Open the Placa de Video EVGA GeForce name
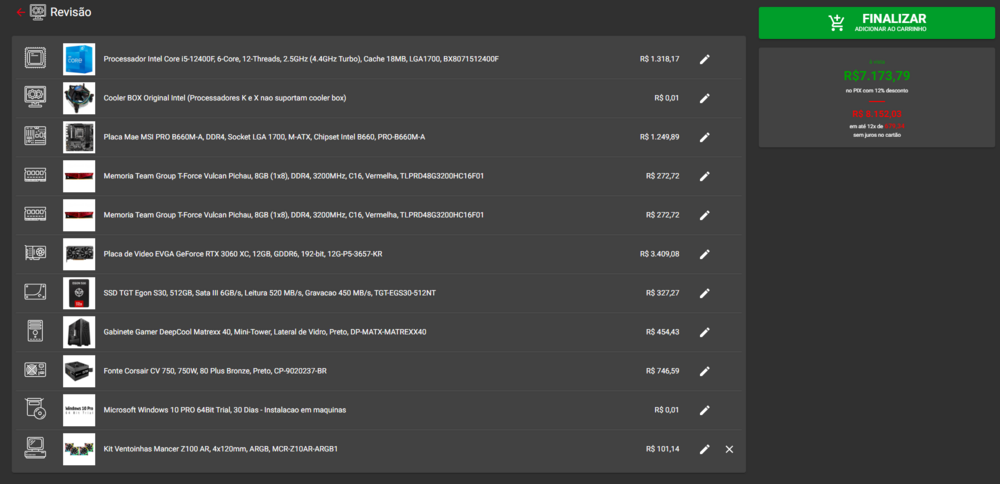This screenshot has width=1000, height=484. point(243,254)
